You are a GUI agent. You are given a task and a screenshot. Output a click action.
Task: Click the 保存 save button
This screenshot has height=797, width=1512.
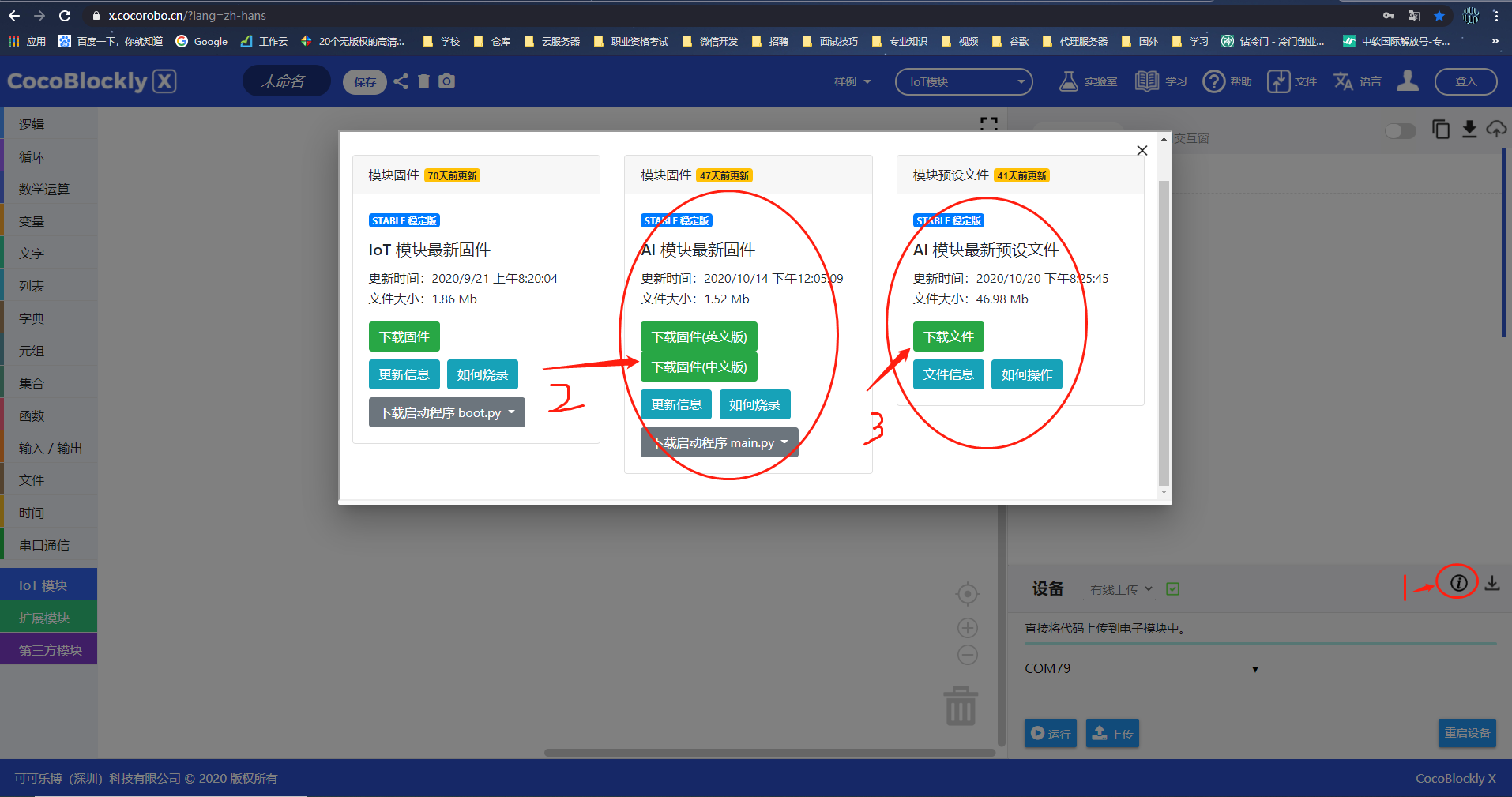(x=365, y=81)
